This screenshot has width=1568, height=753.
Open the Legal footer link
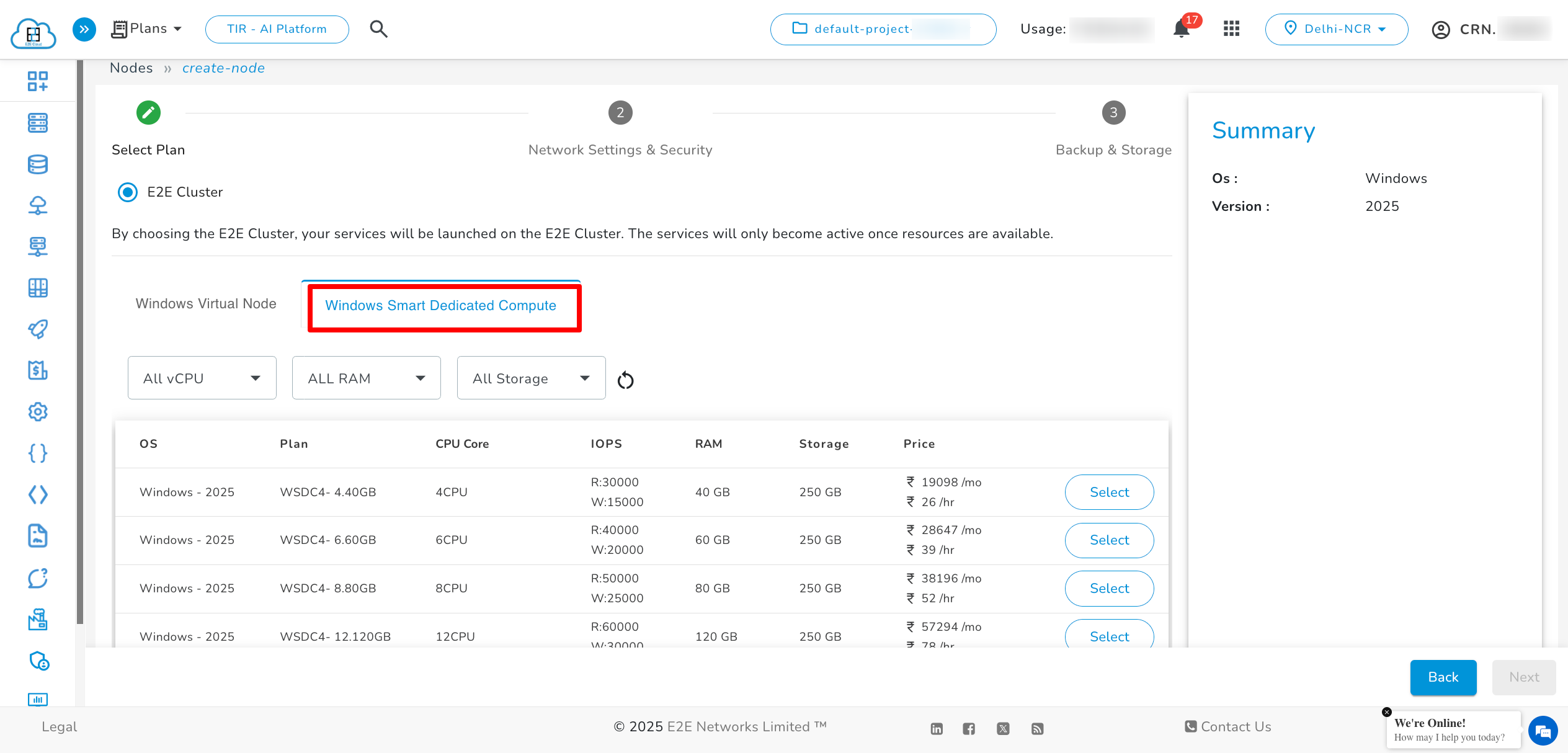click(60, 726)
